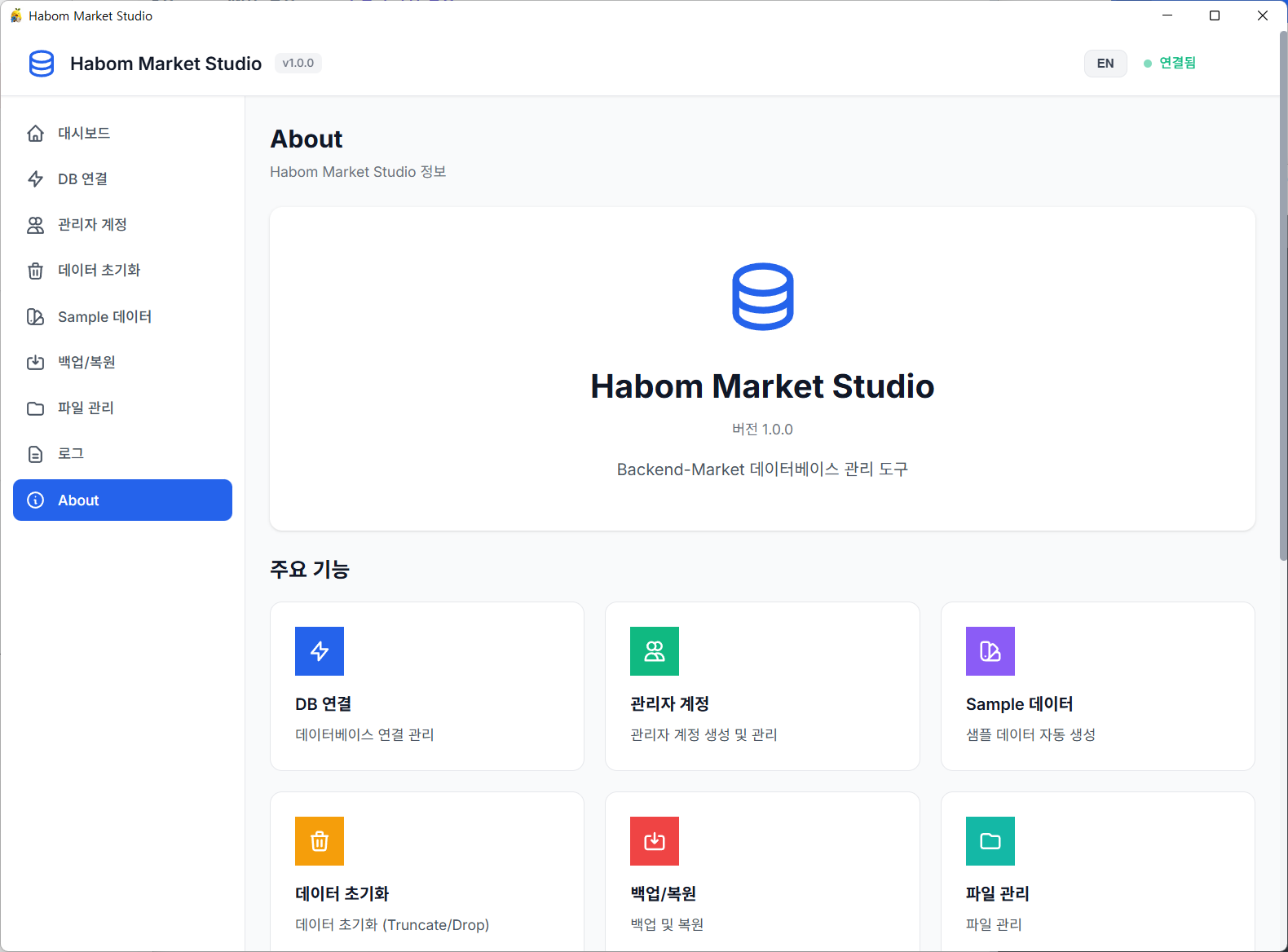This screenshot has width=1288, height=952.
Task: Switch to 파일 관리 sidebar item
Action: click(x=86, y=408)
